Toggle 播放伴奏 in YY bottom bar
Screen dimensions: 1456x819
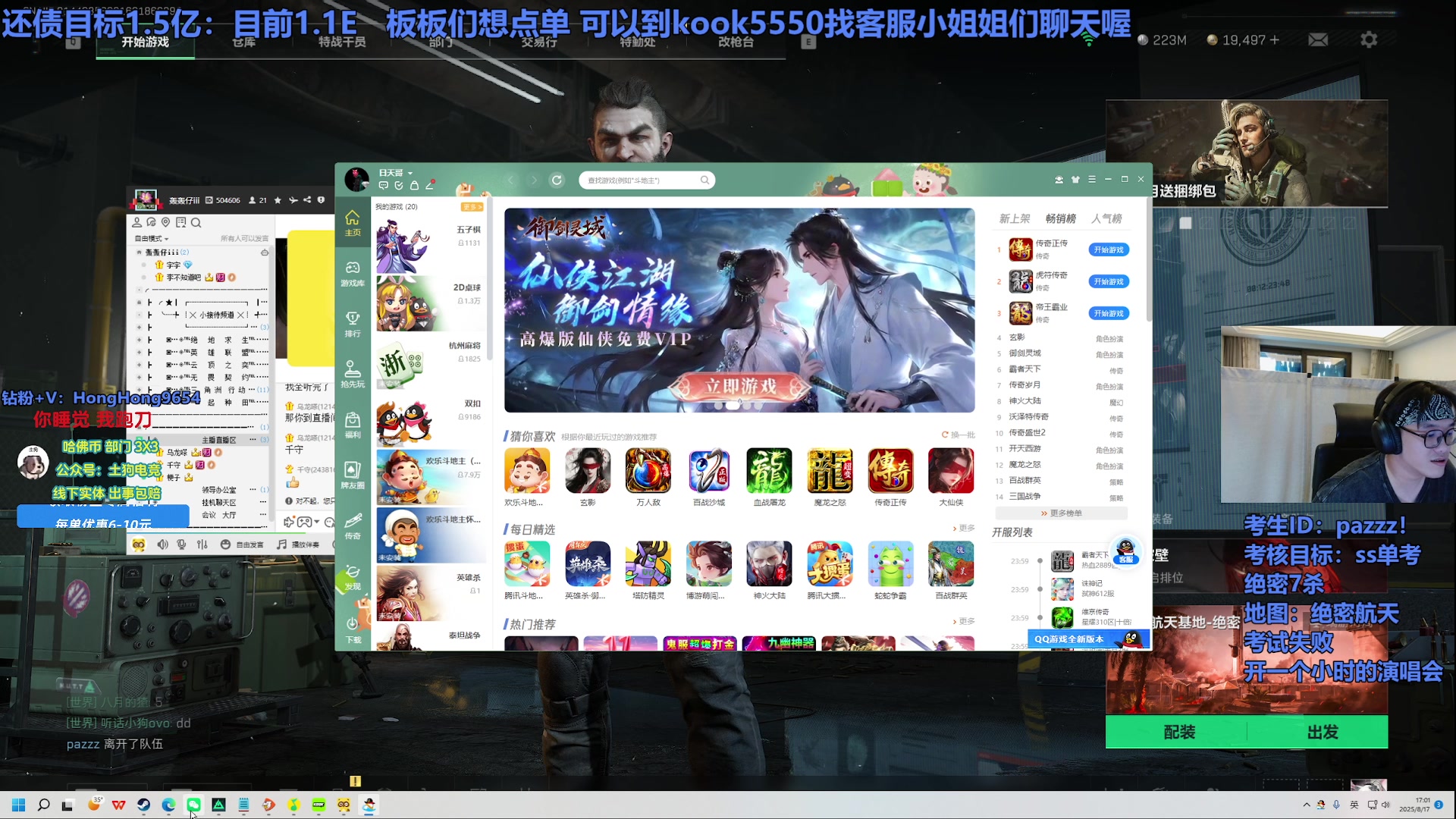298,544
